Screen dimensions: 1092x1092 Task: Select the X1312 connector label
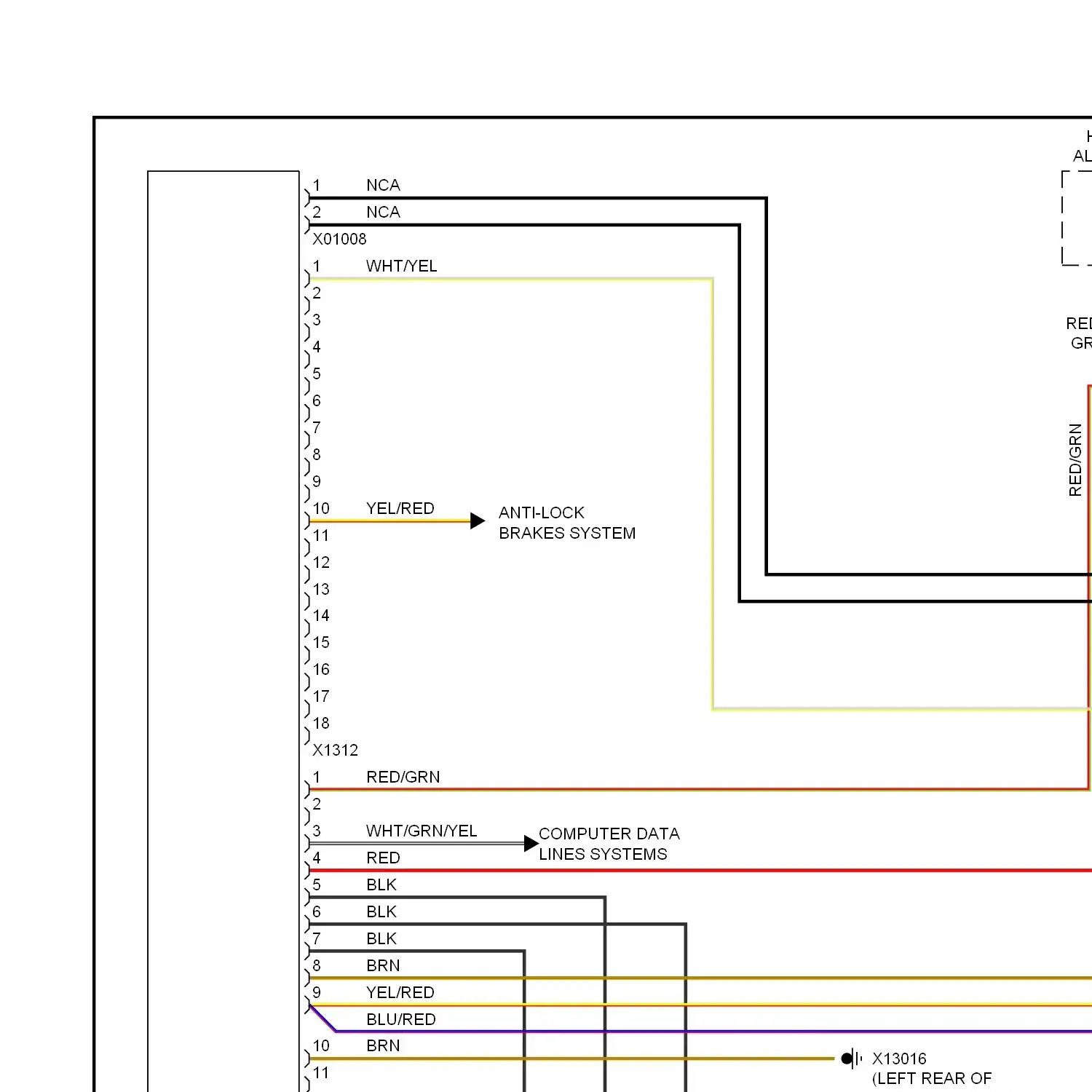(335, 750)
